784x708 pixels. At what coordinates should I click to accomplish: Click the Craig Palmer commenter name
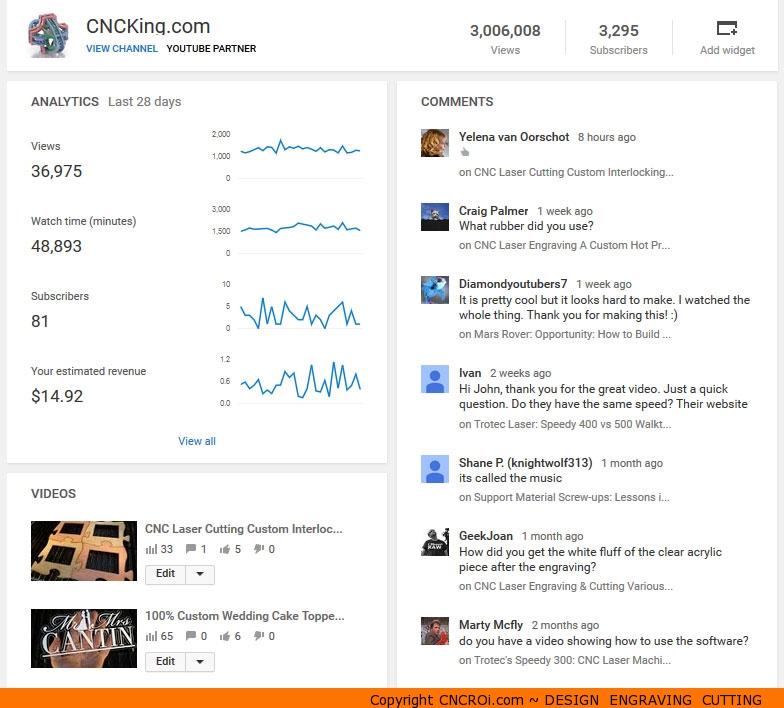[494, 211]
